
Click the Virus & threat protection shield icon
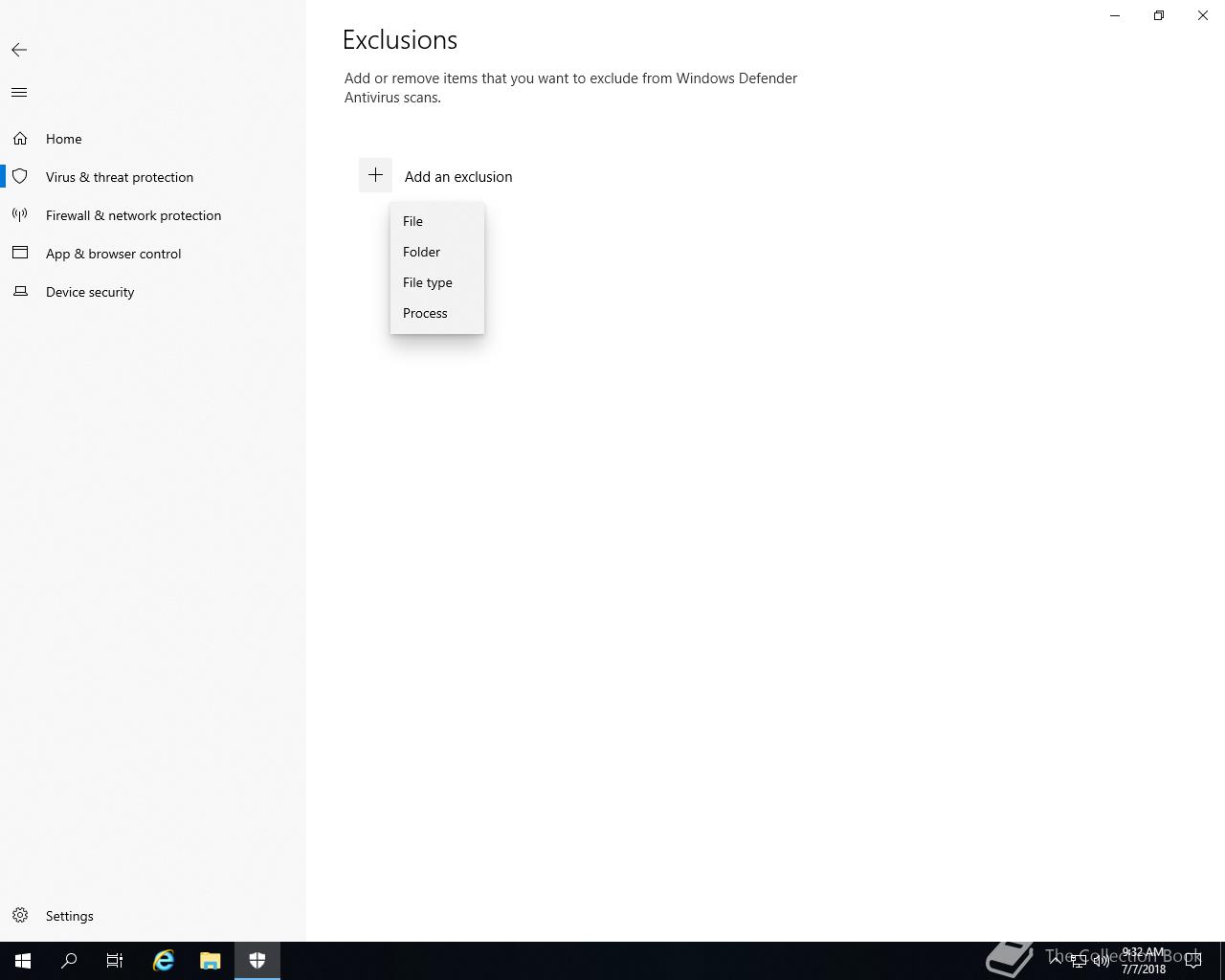(20, 177)
